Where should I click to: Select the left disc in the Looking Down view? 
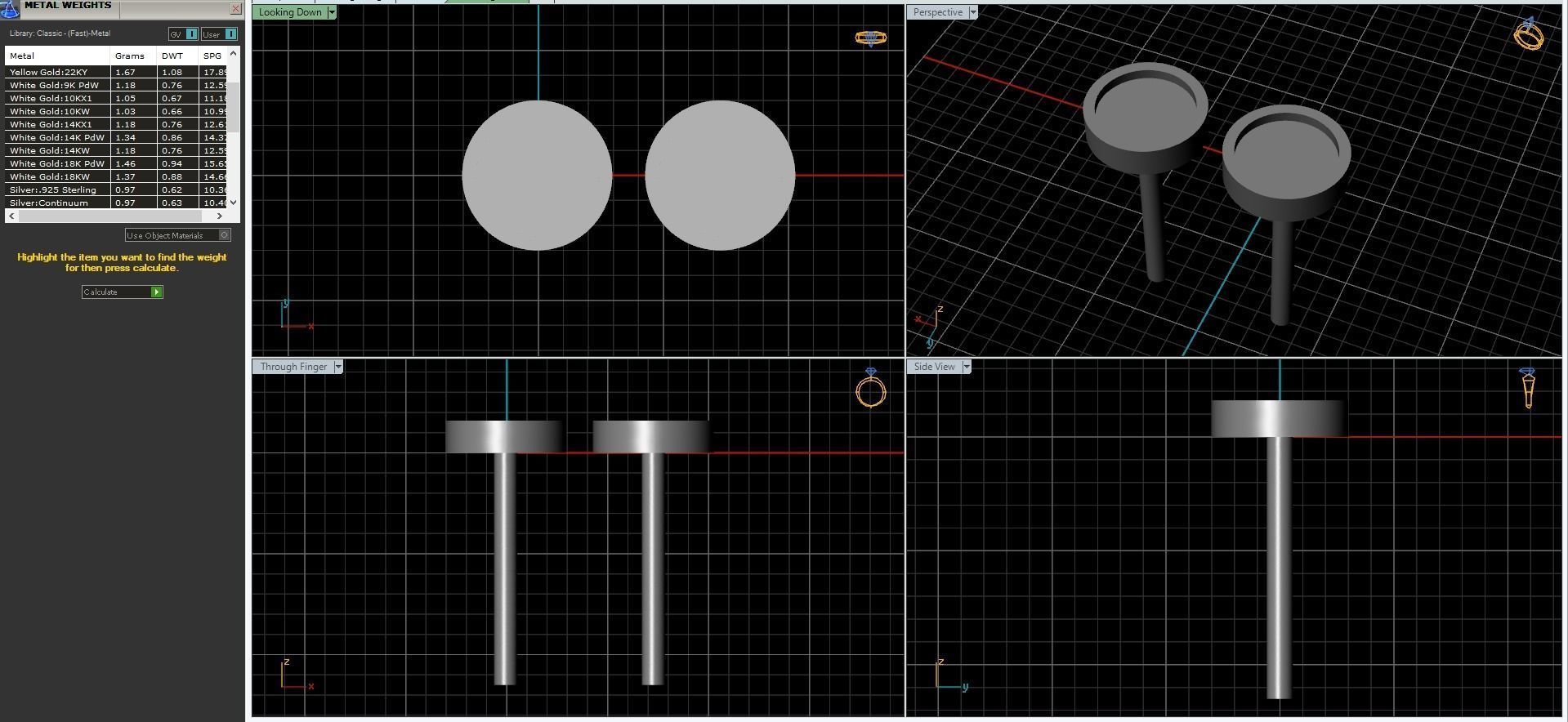tap(537, 175)
